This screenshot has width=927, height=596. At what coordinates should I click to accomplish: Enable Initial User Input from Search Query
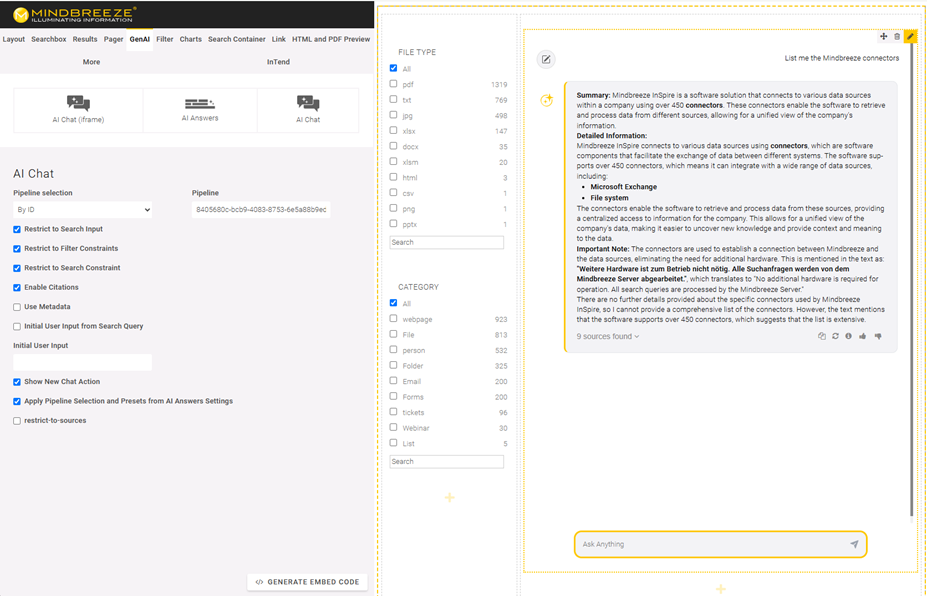[x=17, y=327]
